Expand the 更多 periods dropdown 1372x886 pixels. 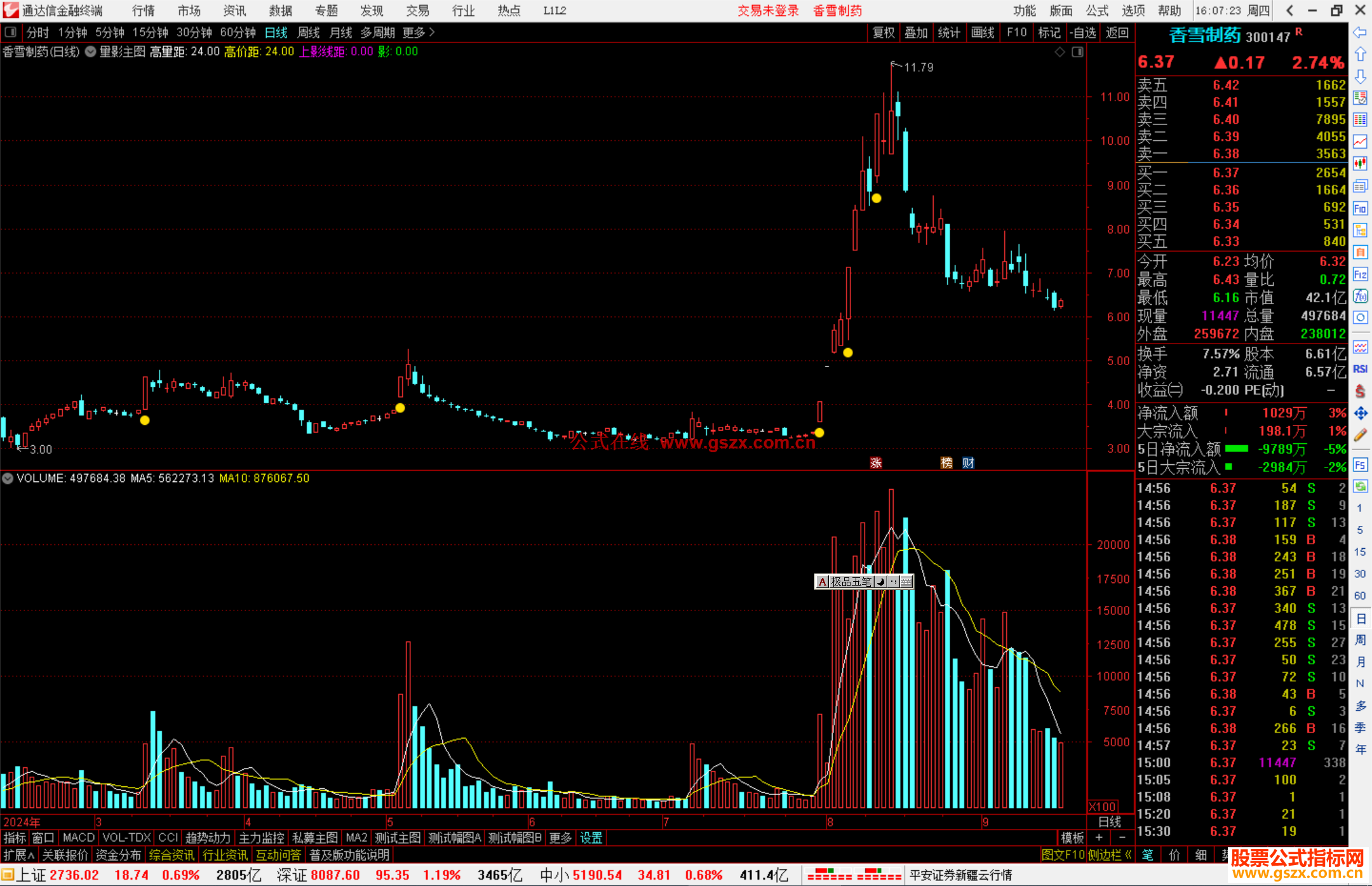[x=418, y=32]
